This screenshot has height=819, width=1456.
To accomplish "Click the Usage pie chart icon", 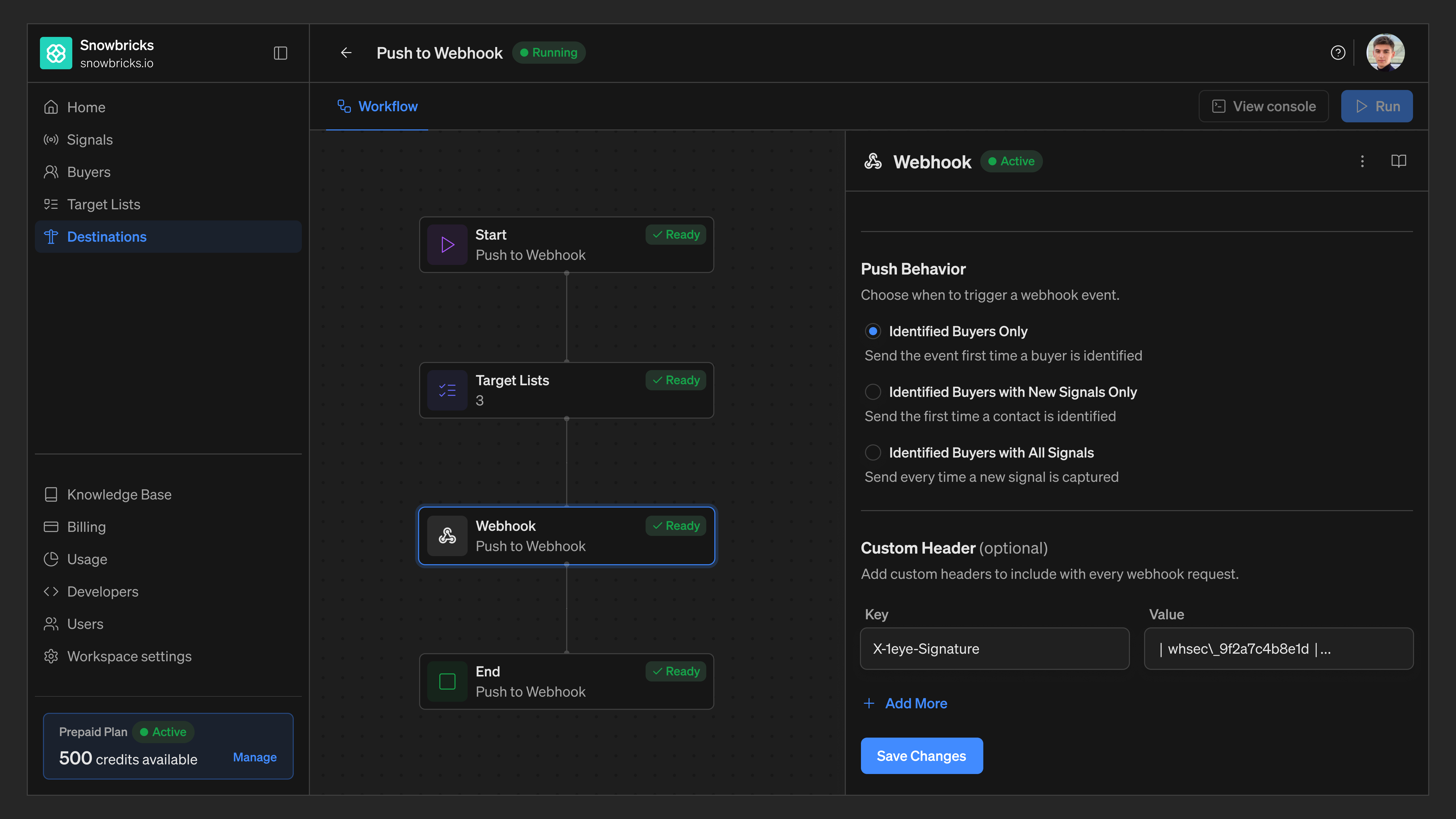I will pyautogui.click(x=51, y=559).
